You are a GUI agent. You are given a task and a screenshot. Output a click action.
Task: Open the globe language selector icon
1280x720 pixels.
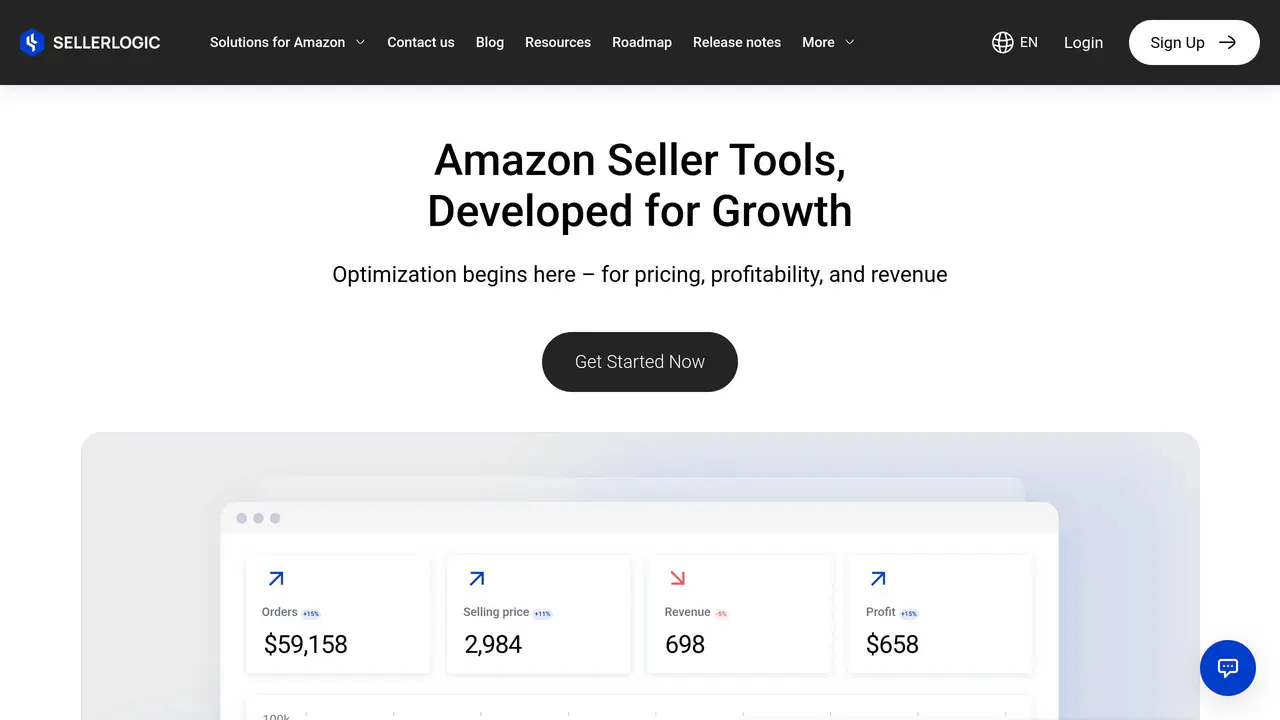click(1003, 42)
